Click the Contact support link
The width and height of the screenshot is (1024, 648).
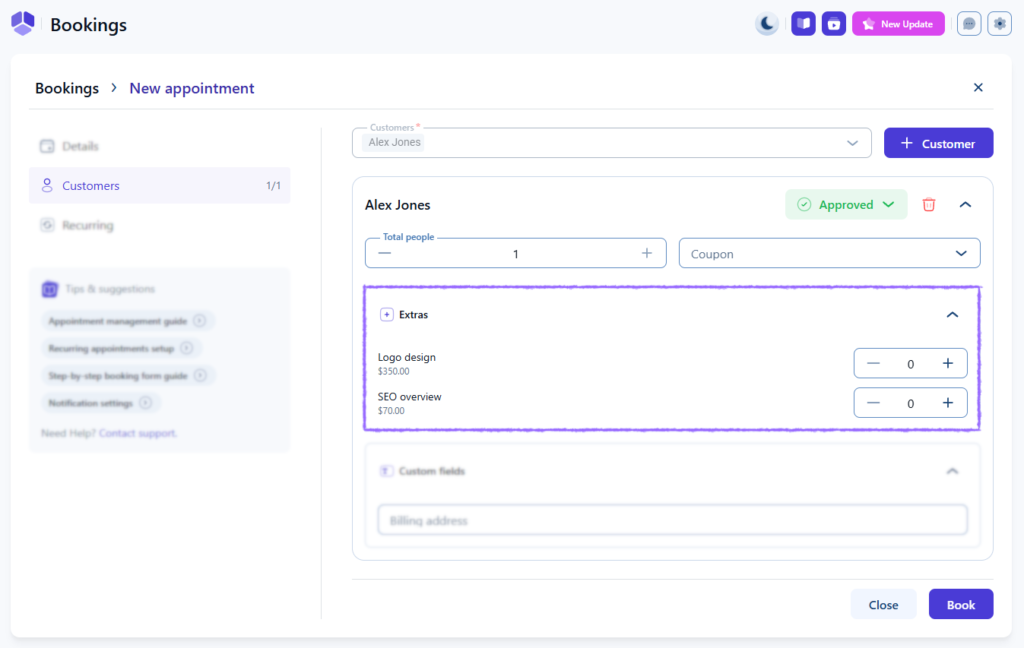[137, 433]
